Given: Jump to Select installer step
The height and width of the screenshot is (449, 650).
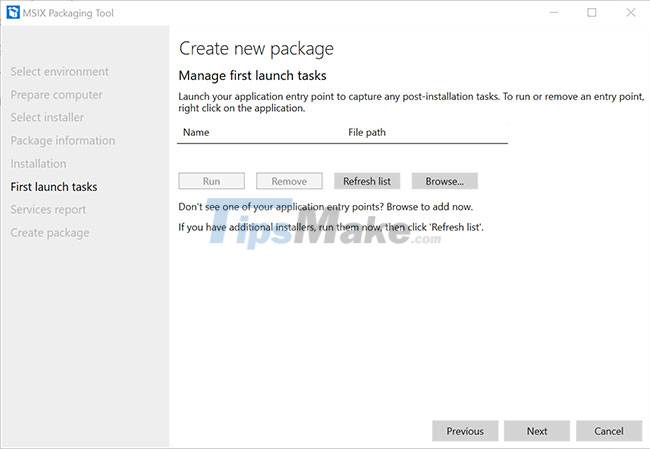Looking at the screenshot, I should [x=47, y=117].
